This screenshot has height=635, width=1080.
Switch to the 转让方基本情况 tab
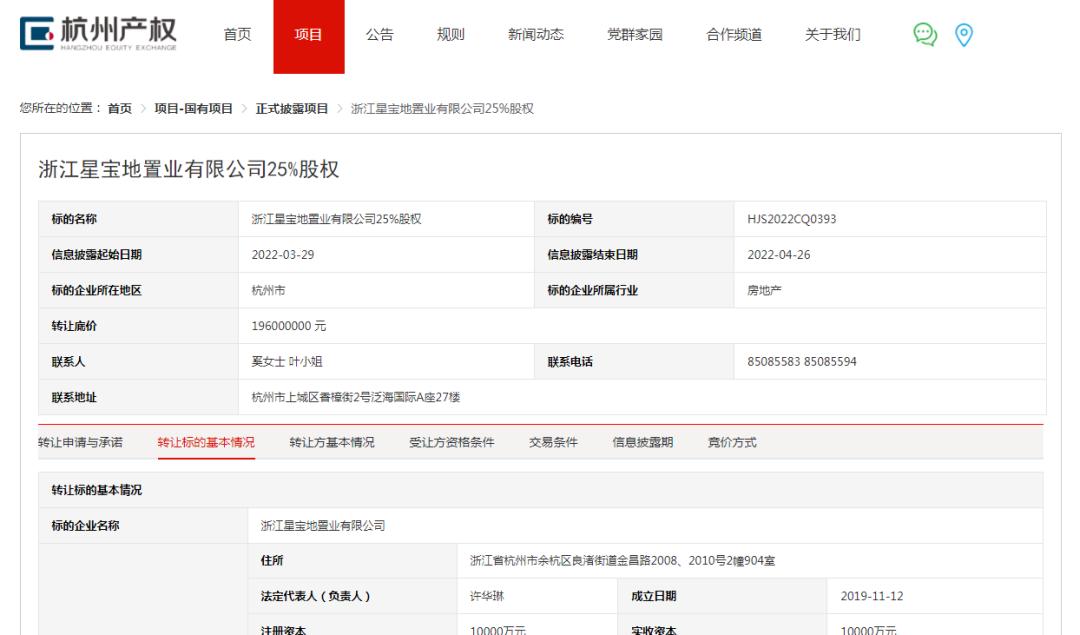[332, 442]
